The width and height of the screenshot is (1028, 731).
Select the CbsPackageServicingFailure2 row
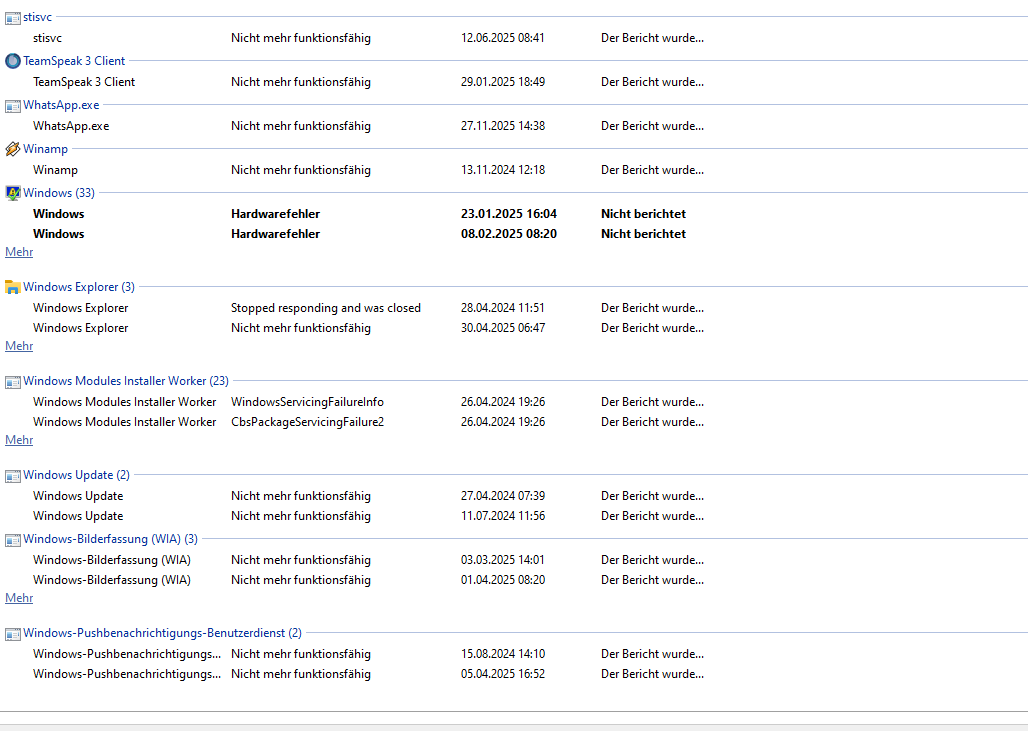click(368, 422)
